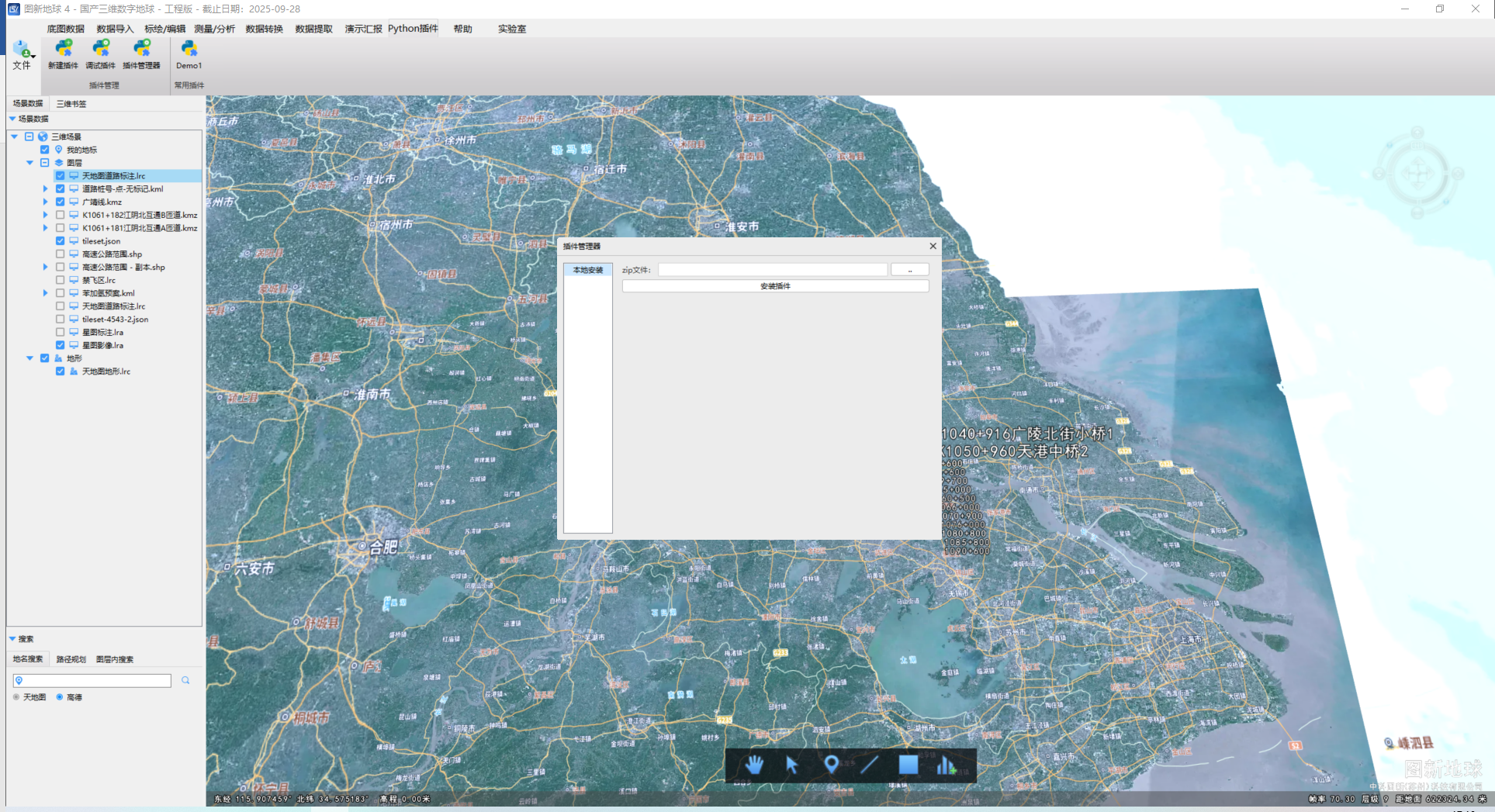Switch to the 三维书签 tab
Image resolution: width=1495 pixels, height=812 pixels.
[71, 103]
